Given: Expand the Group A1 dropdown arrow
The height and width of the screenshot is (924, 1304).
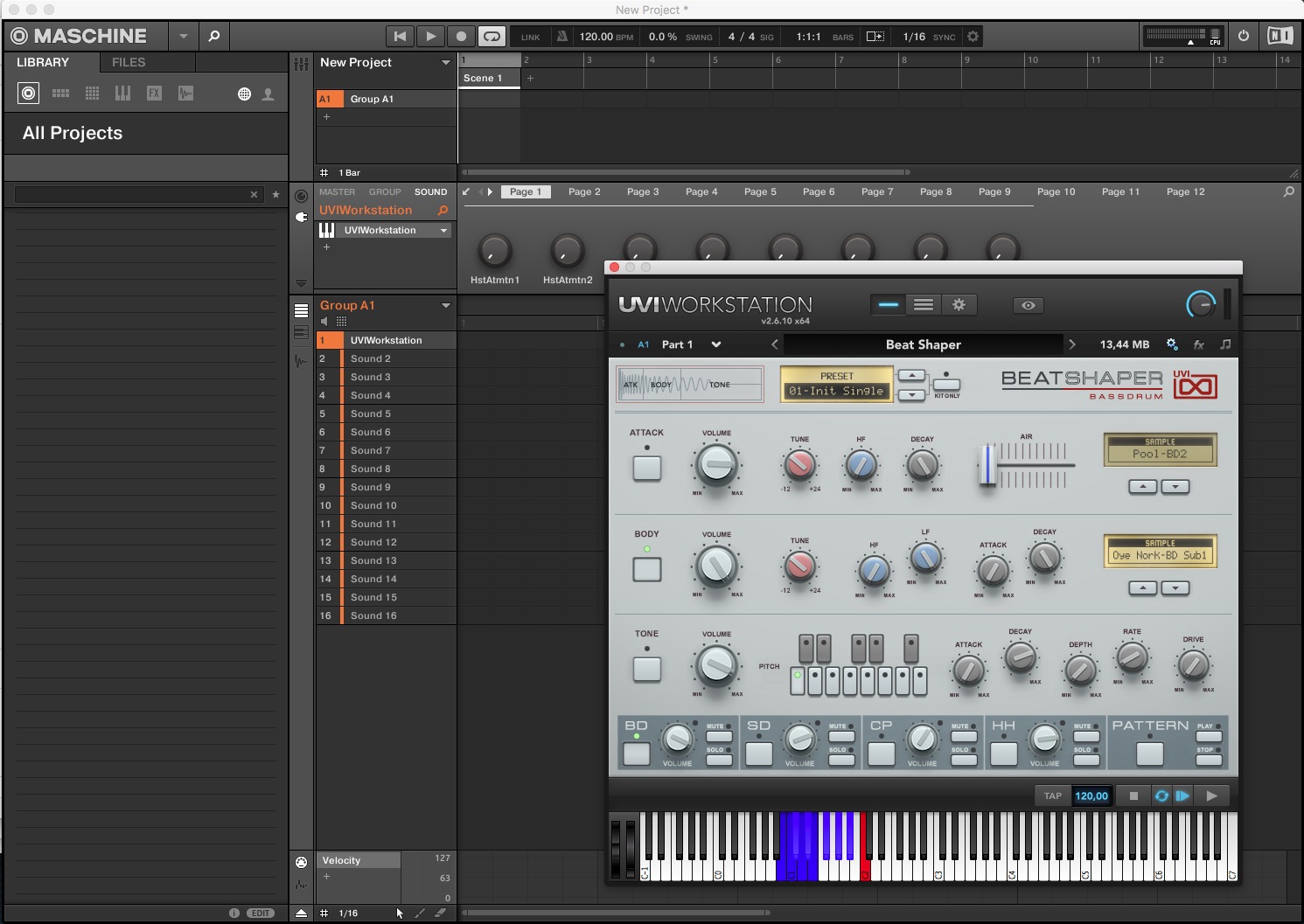Looking at the screenshot, I should point(445,305).
